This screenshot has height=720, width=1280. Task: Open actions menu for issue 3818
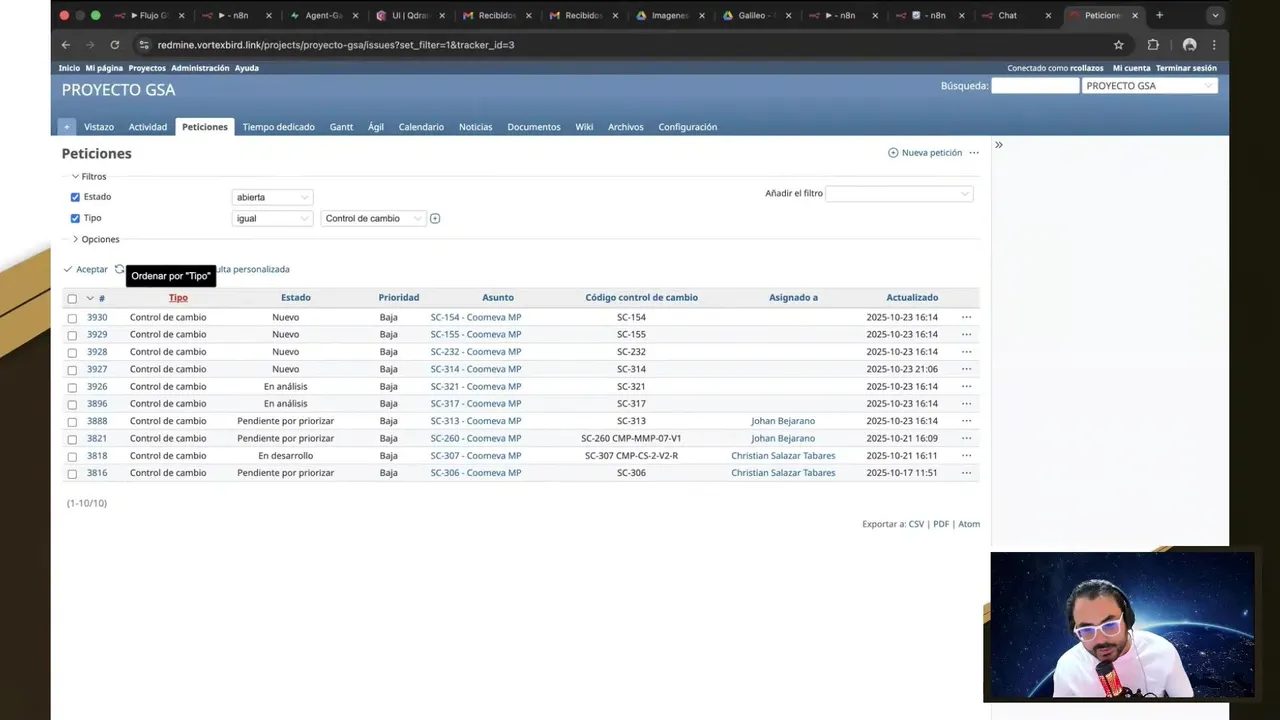(966, 456)
